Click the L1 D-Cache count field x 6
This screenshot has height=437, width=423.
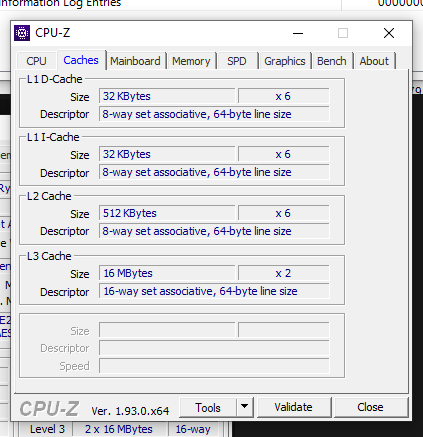[284, 96]
